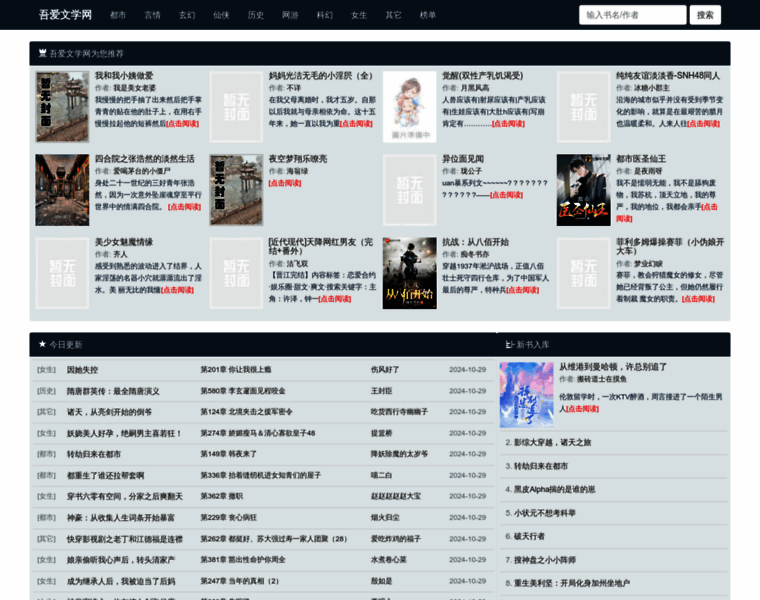Click author 伤风好了 in updates list
Image resolution: width=760 pixels, height=600 pixels.
coord(385,370)
